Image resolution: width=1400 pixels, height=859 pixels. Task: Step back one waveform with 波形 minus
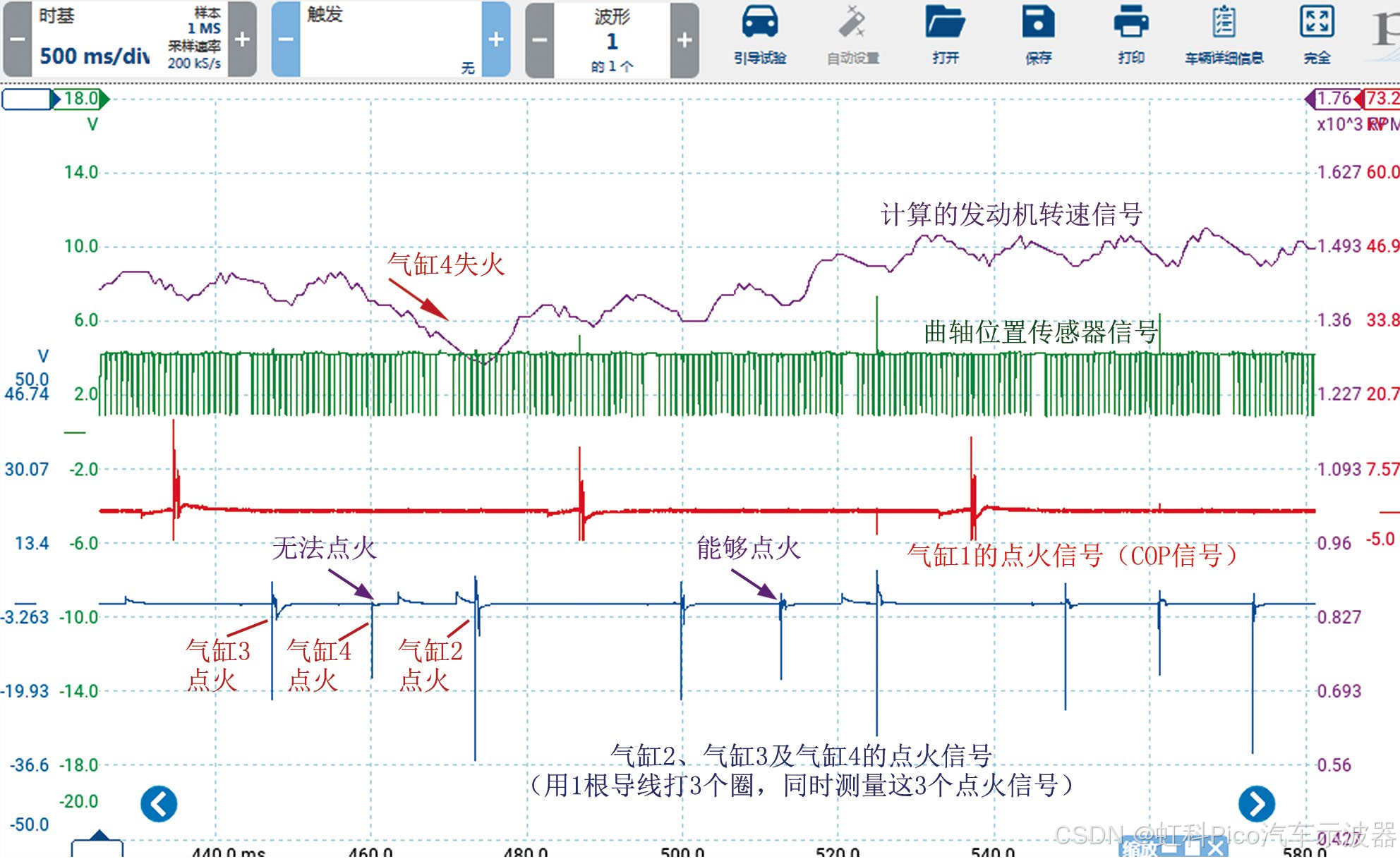point(540,39)
